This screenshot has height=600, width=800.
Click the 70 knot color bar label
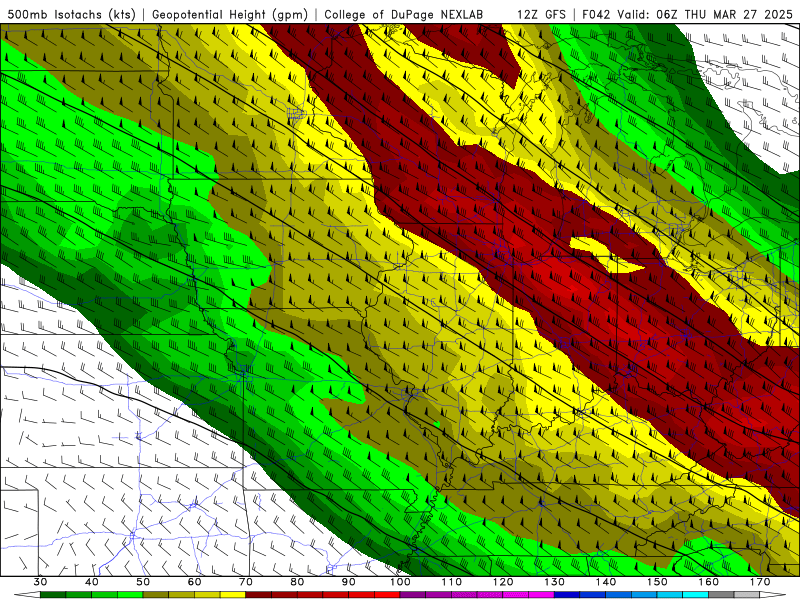pos(246,582)
